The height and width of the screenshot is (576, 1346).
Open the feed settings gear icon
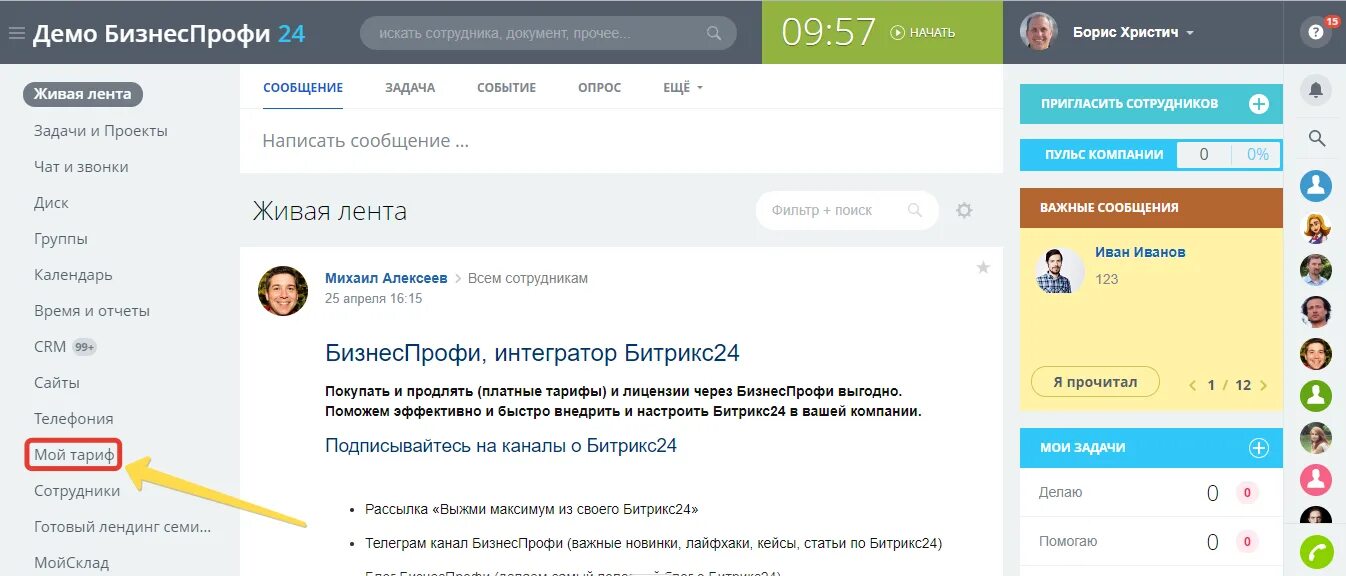tap(964, 211)
